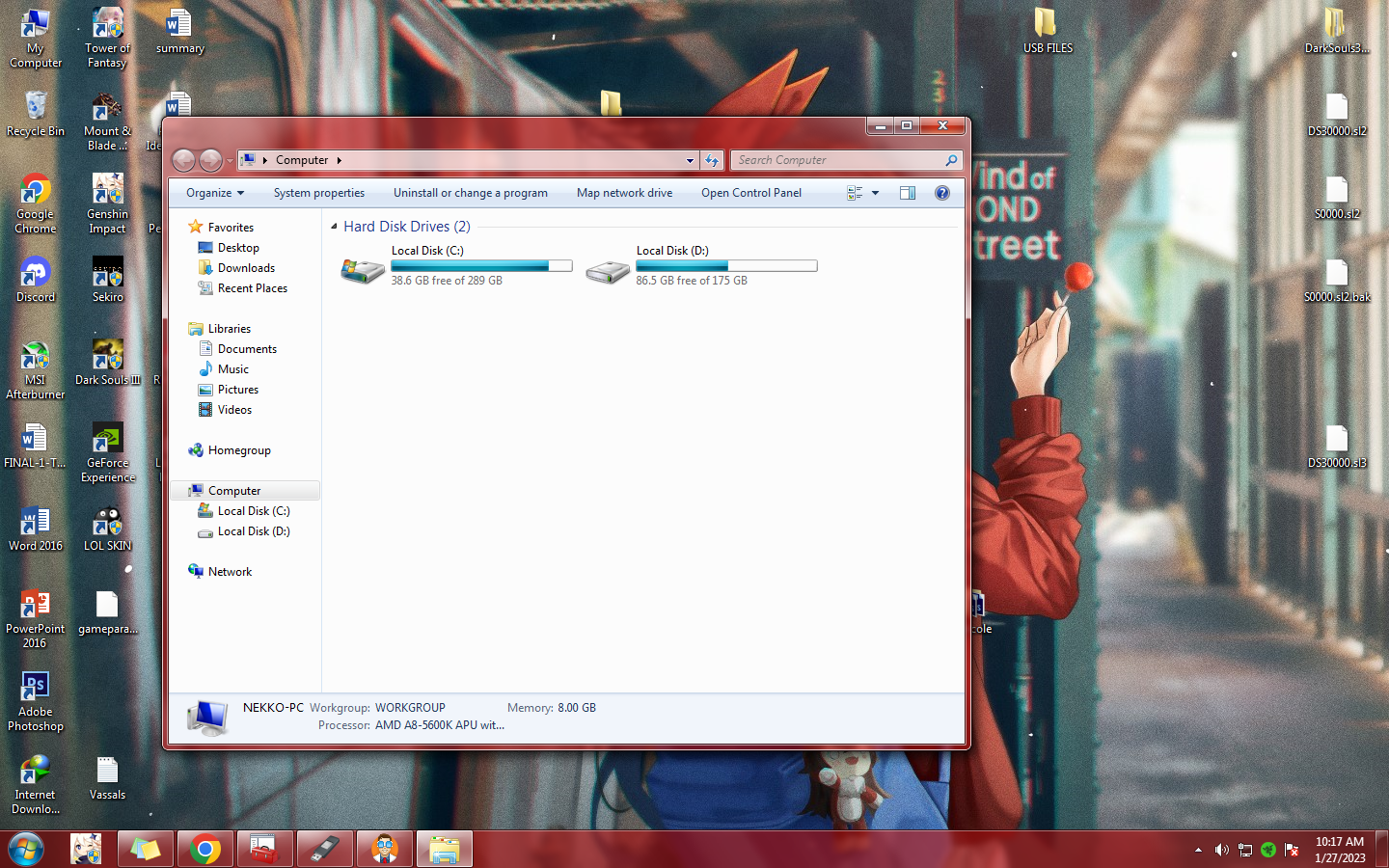Select the Vassals text file on desktop
This screenshot has height=868, width=1389.
pyautogui.click(x=107, y=778)
